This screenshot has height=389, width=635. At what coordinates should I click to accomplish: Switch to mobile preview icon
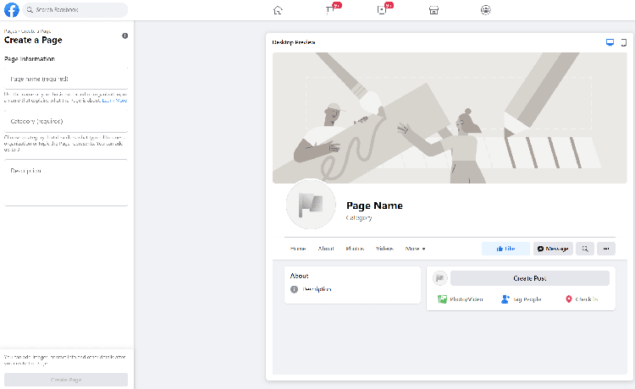pyautogui.click(x=624, y=42)
